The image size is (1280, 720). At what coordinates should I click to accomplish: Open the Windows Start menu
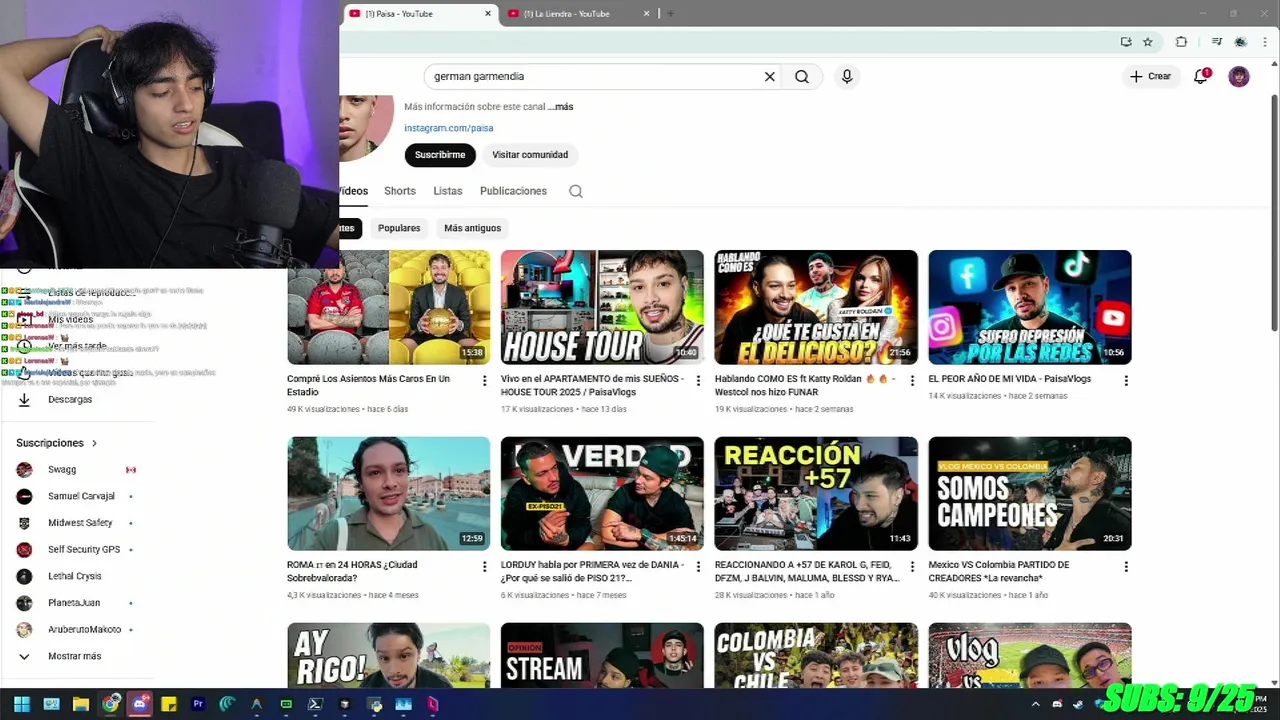[x=22, y=704]
